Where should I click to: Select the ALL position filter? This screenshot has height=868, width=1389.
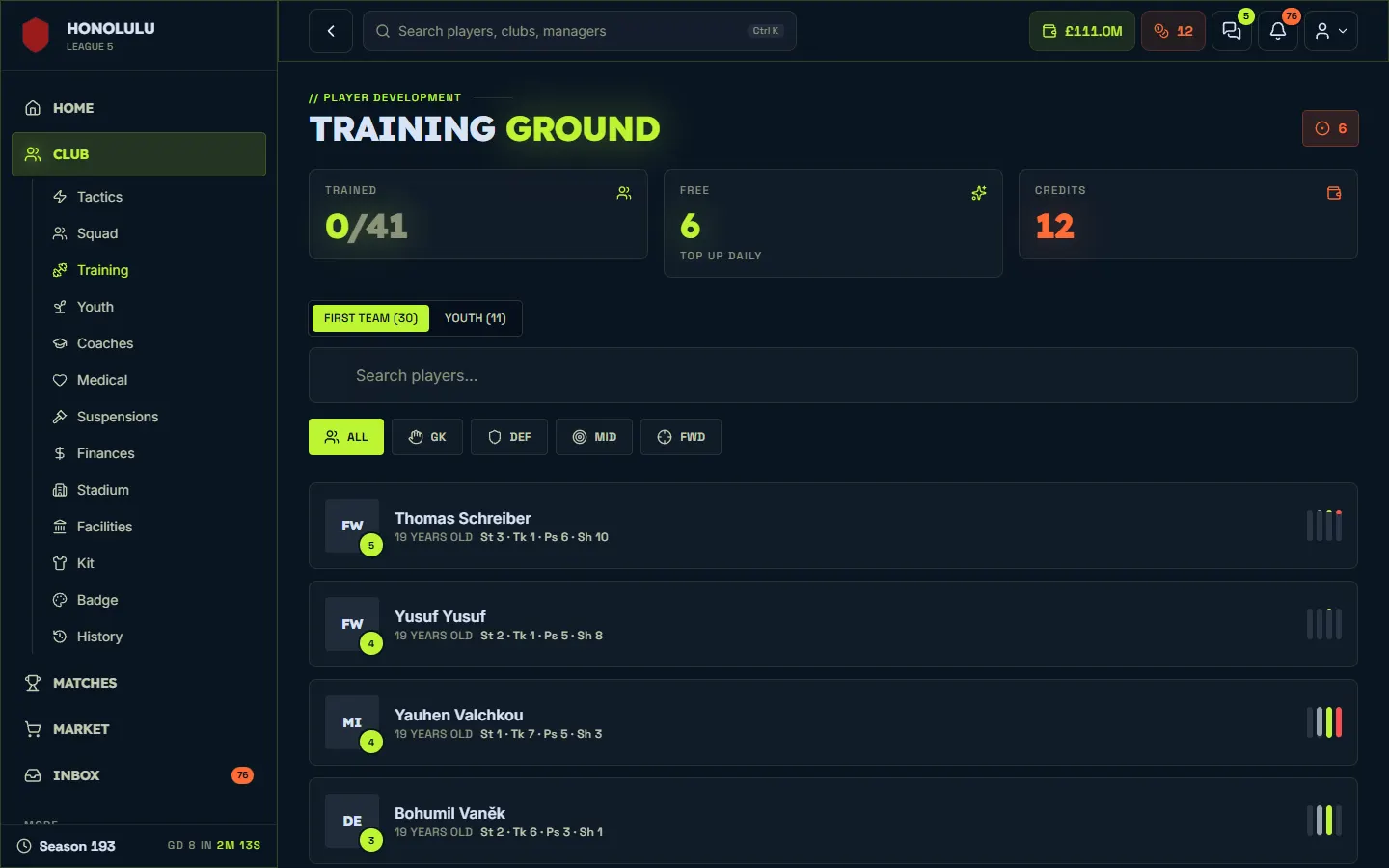click(x=346, y=437)
